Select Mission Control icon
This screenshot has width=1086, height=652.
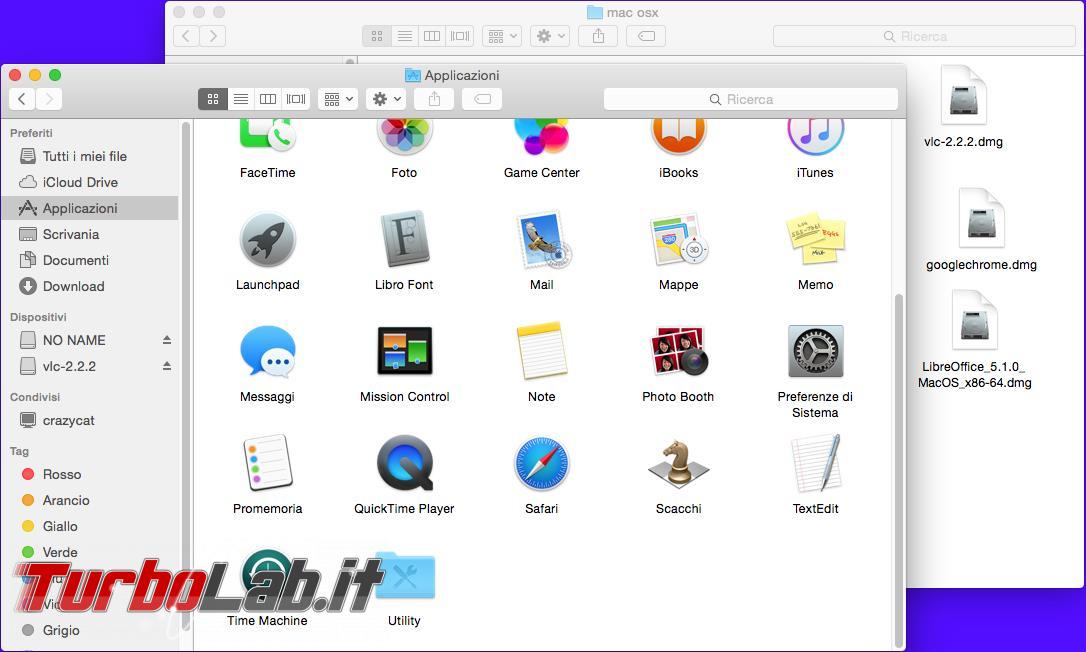(404, 351)
